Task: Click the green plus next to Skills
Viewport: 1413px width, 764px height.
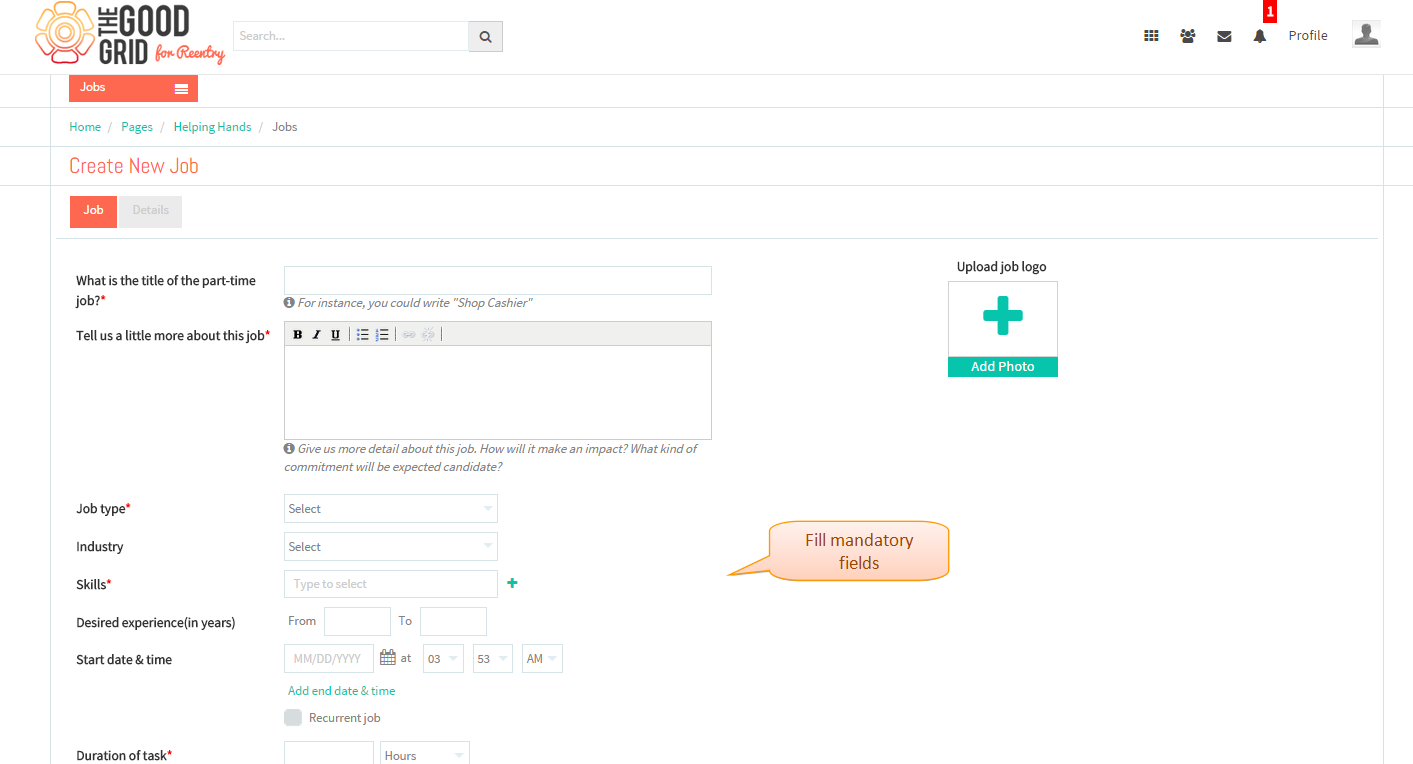Action: [x=512, y=583]
